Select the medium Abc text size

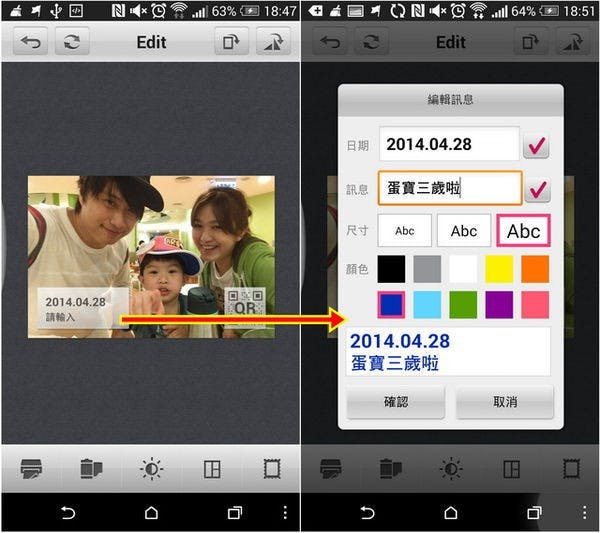click(x=464, y=231)
